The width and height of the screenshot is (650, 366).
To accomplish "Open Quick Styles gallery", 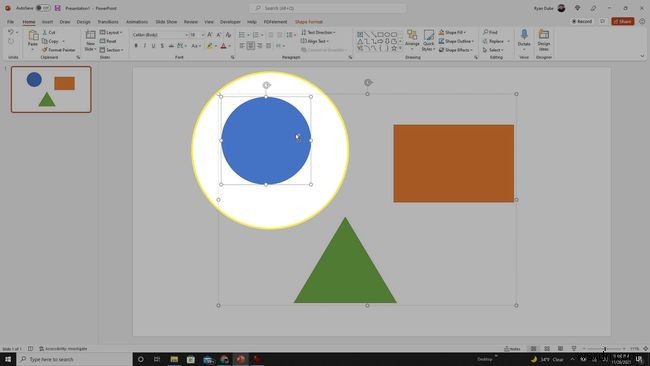I will click(428, 40).
